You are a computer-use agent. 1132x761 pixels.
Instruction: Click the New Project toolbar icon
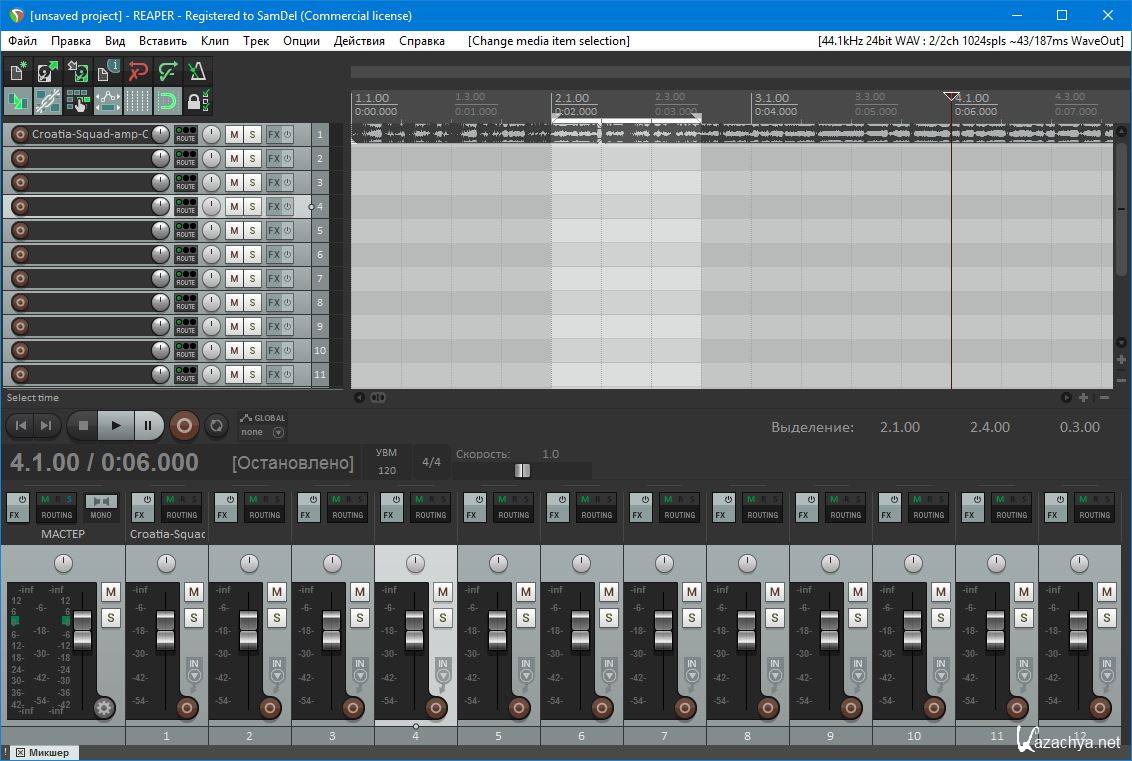pyautogui.click(x=18, y=71)
